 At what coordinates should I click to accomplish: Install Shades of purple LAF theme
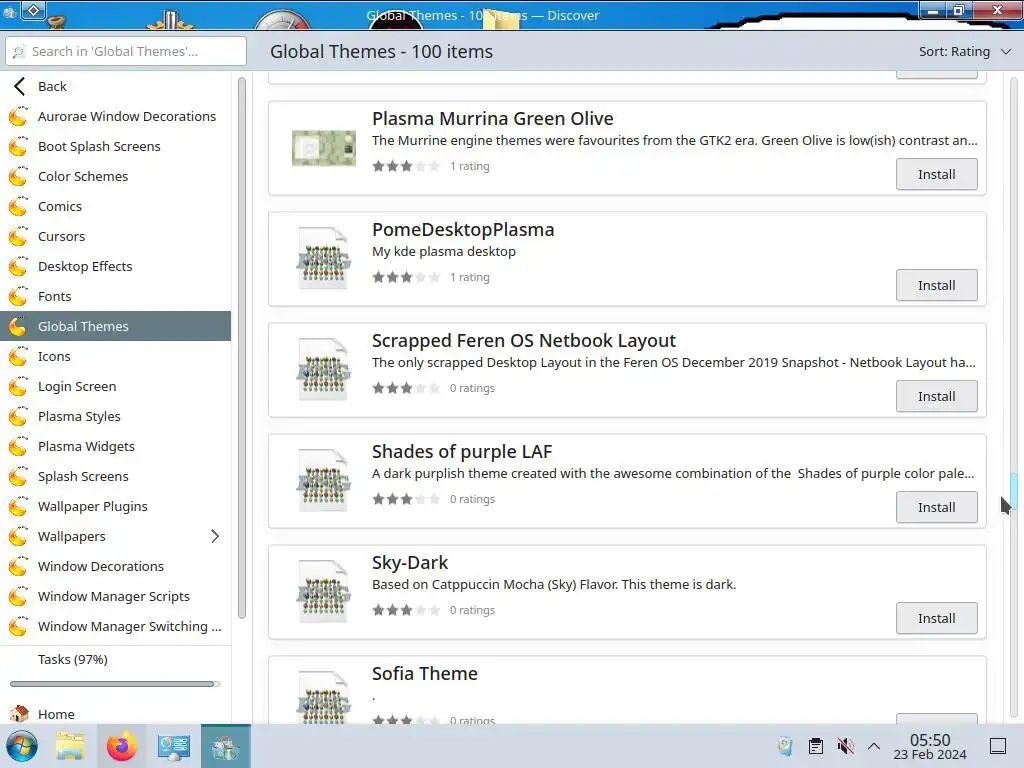click(x=936, y=507)
